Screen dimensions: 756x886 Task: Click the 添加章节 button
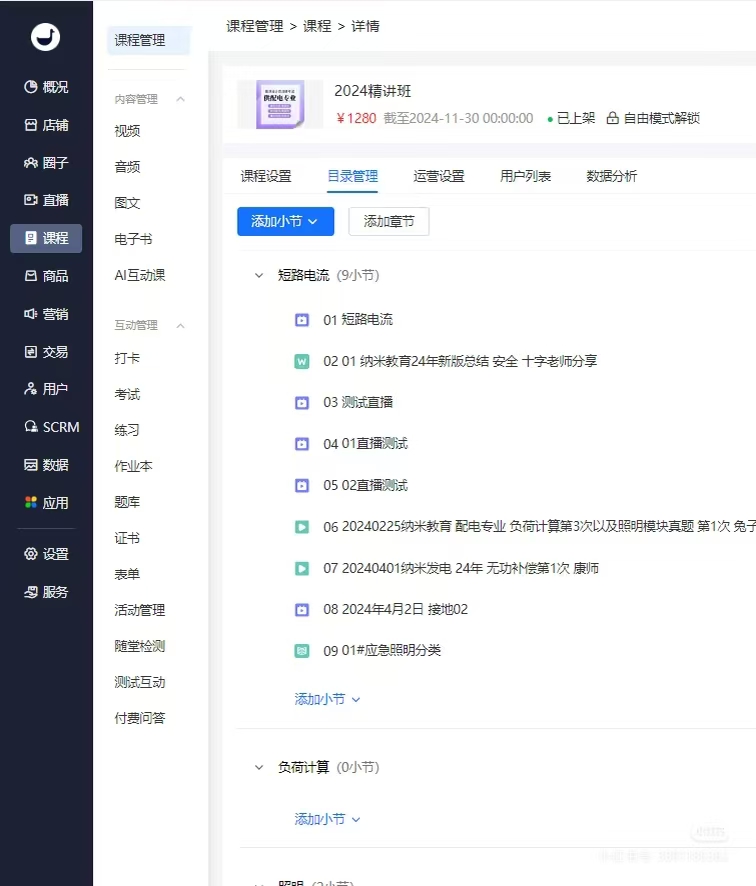389,222
